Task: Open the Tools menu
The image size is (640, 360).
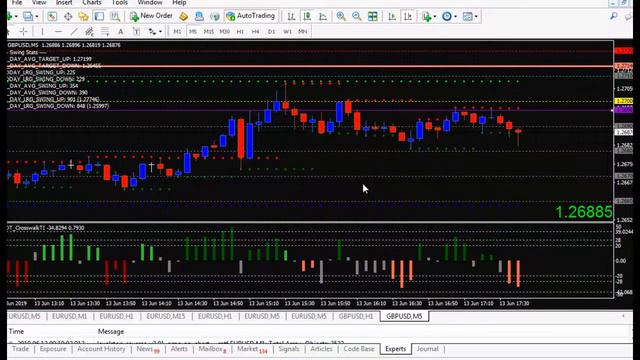Action: [x=120, y=2]
